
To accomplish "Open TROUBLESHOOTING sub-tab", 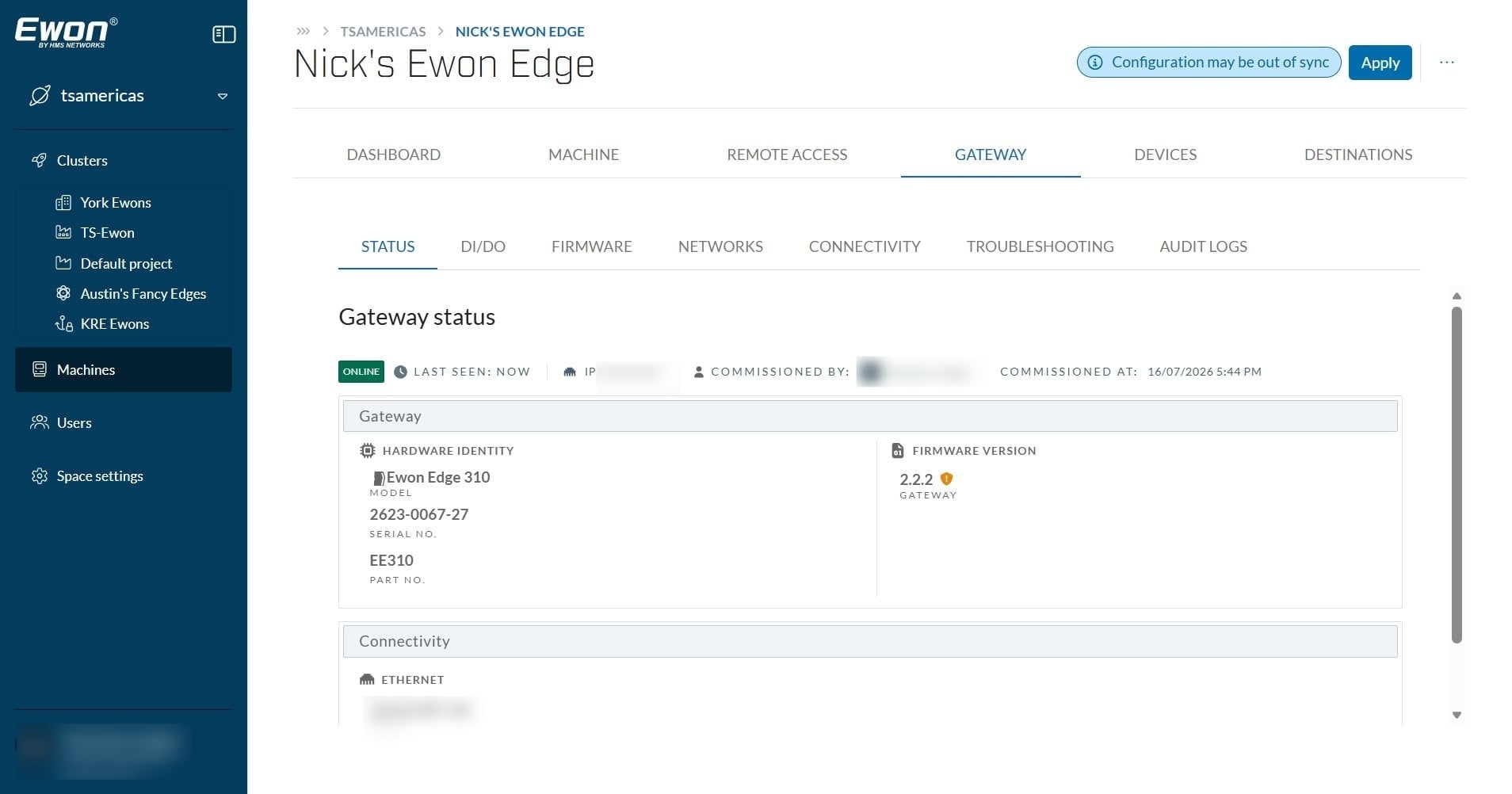I will 1040,246.
